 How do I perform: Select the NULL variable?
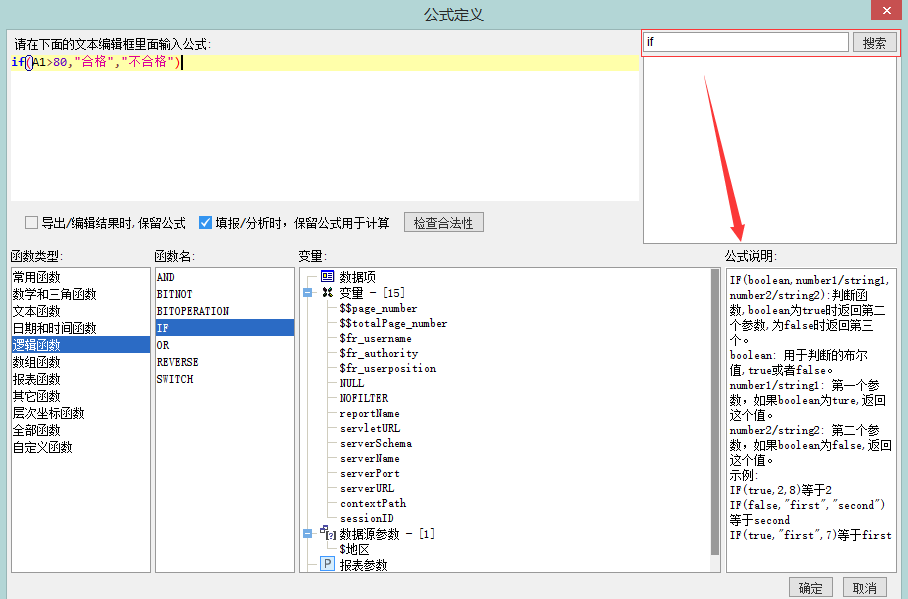352,383
